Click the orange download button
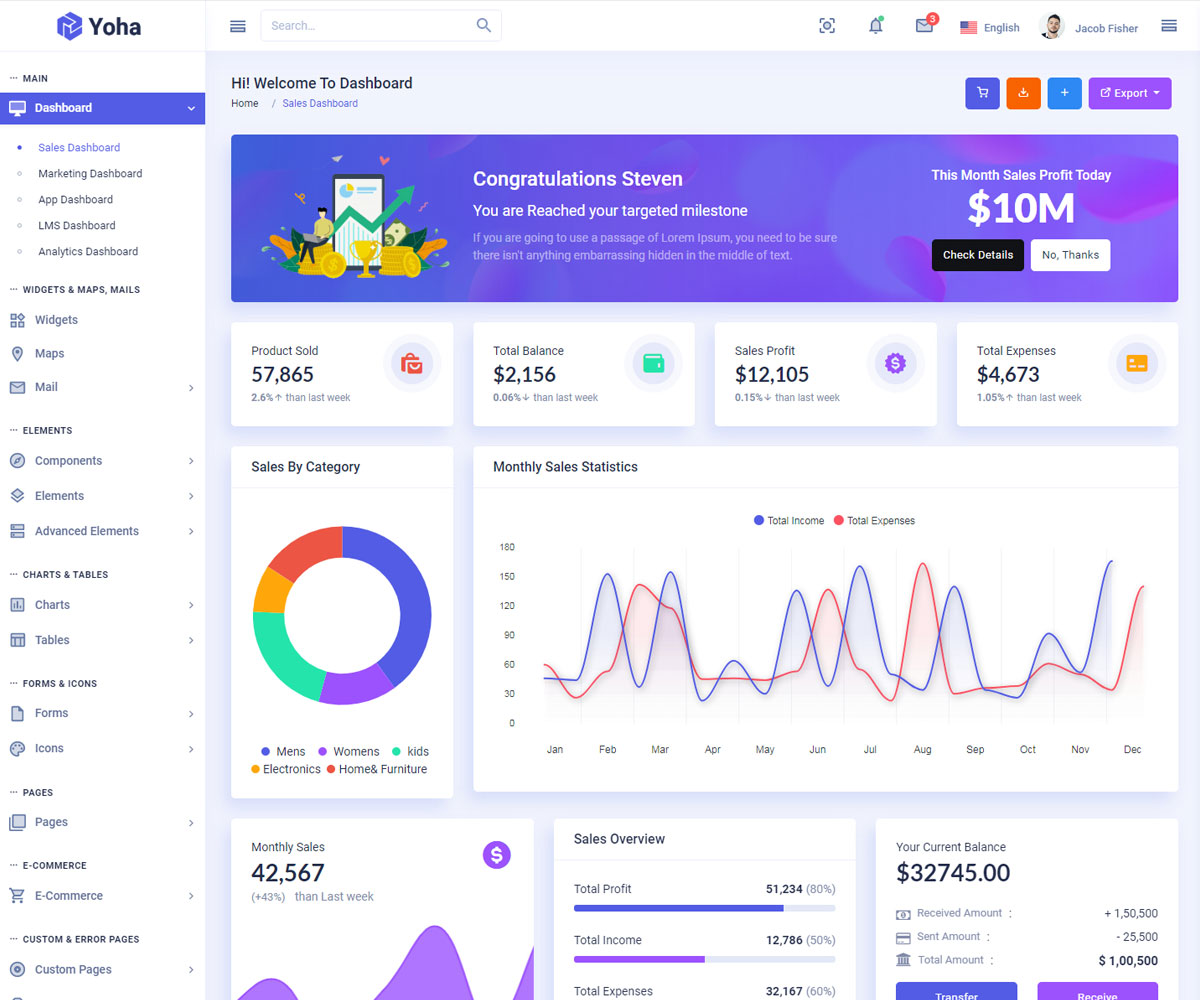Image resolution: width=1200 pixels, height=1000 pixels. pos(1023,93)
